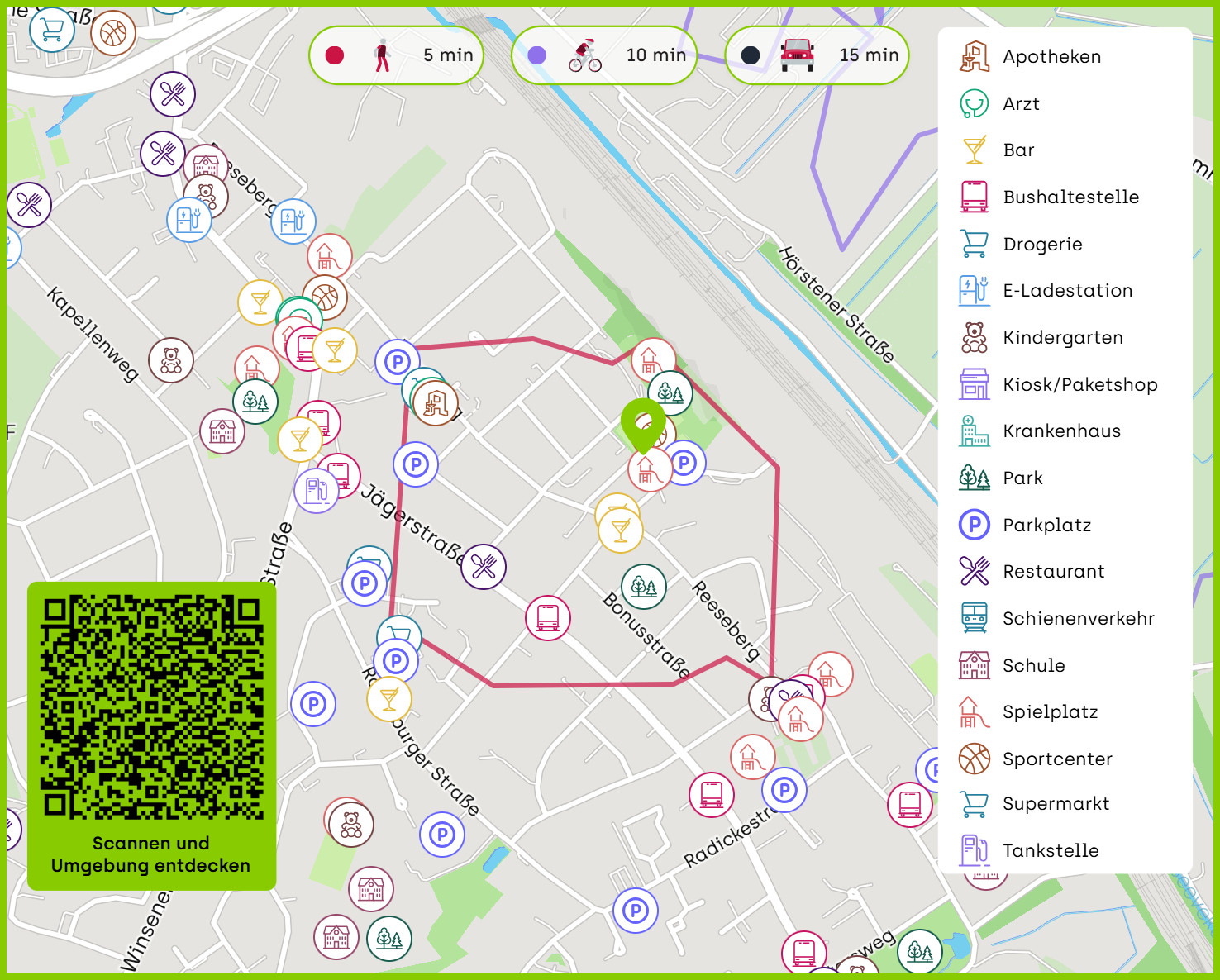Open restaurant marker beside Jägerstraße label
This screenshot has width=1220, height=980.
coord(484,567)
